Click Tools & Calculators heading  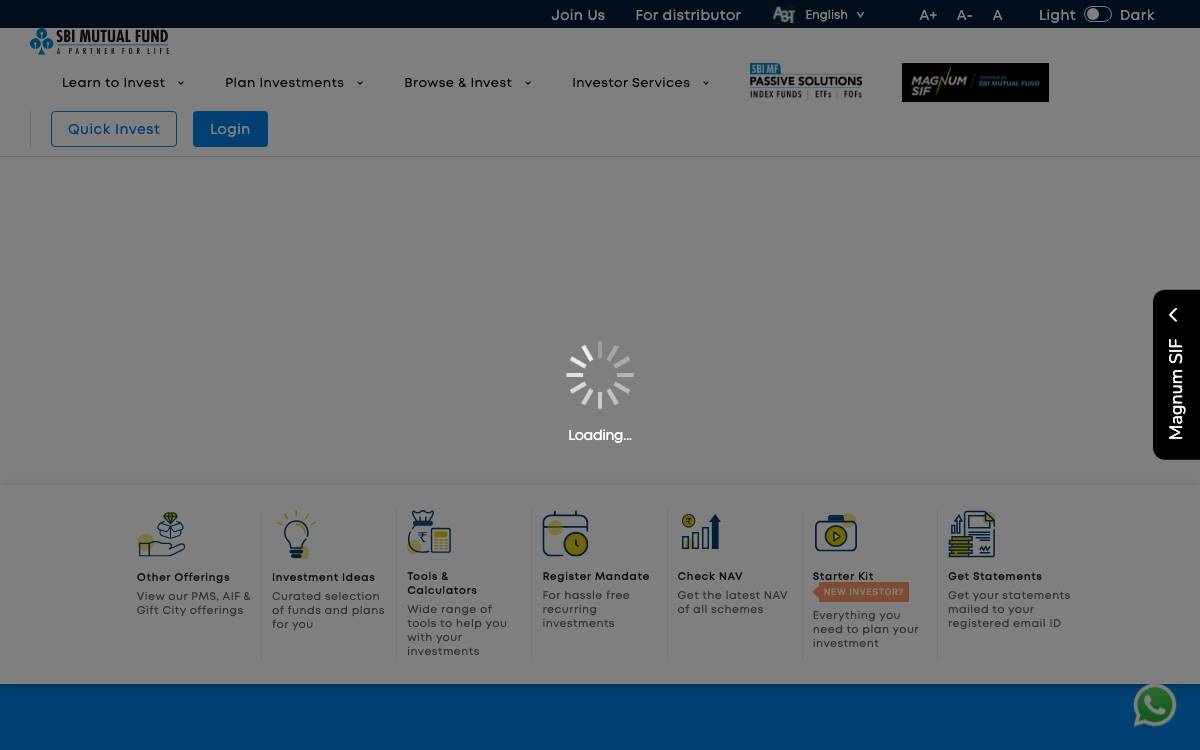442,583
